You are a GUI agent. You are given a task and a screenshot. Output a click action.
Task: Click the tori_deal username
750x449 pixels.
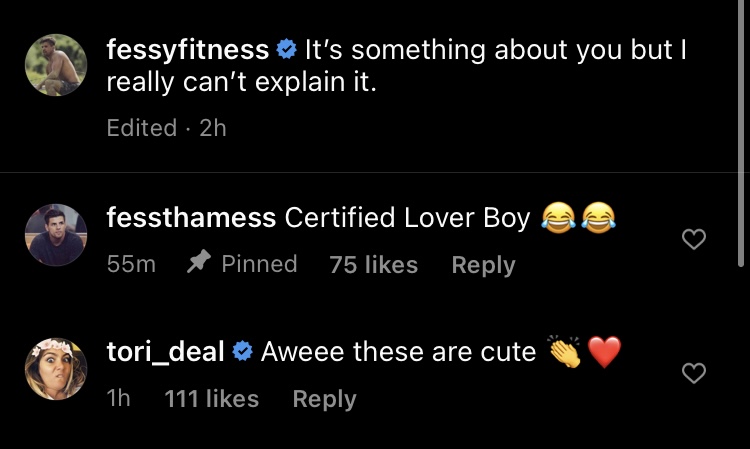point(165,352)
